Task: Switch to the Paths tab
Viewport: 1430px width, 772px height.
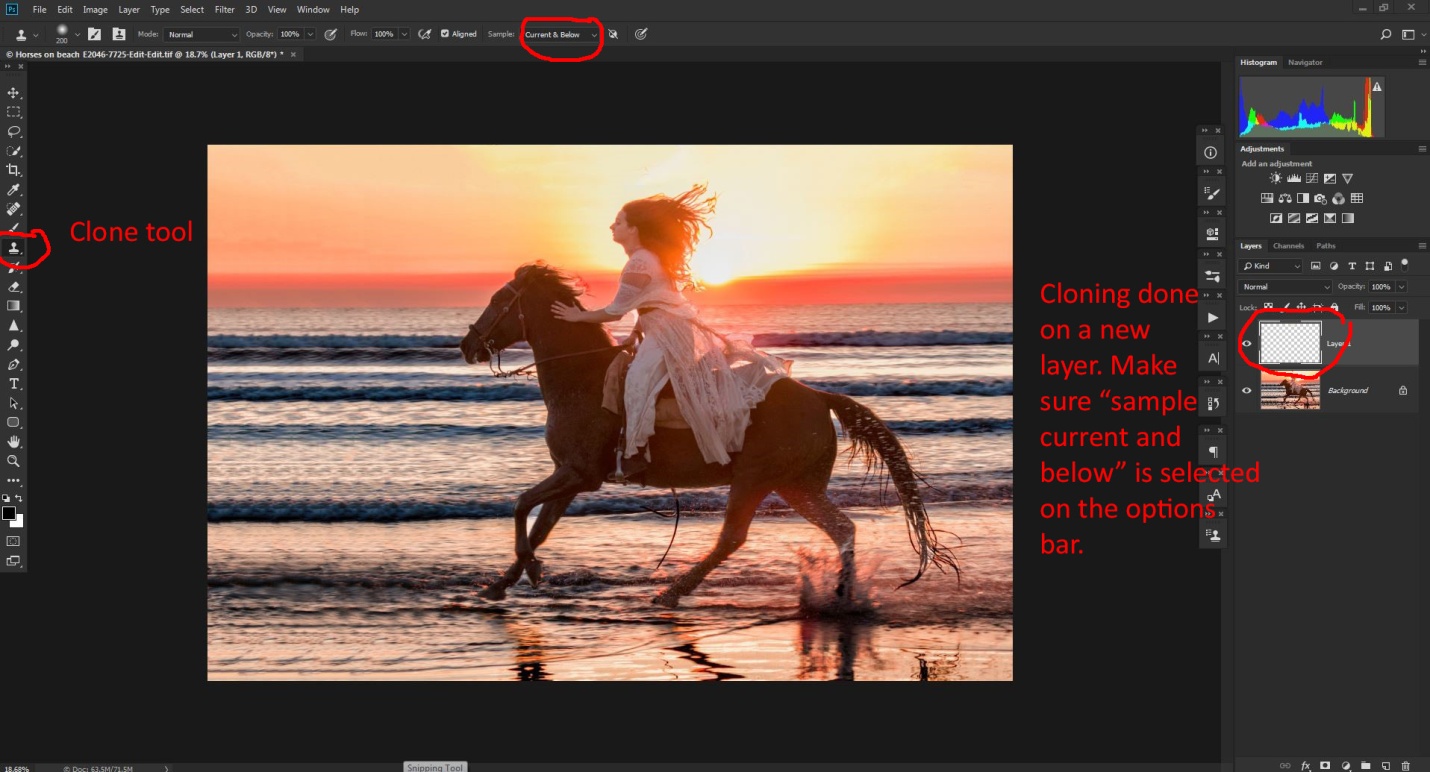Action: coord(1325,246)
